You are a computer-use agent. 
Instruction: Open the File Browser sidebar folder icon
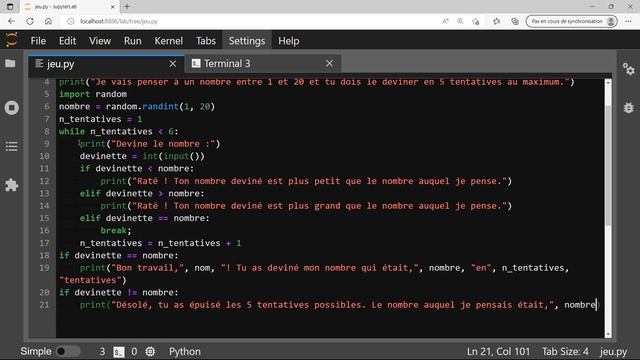click(10, 63)
